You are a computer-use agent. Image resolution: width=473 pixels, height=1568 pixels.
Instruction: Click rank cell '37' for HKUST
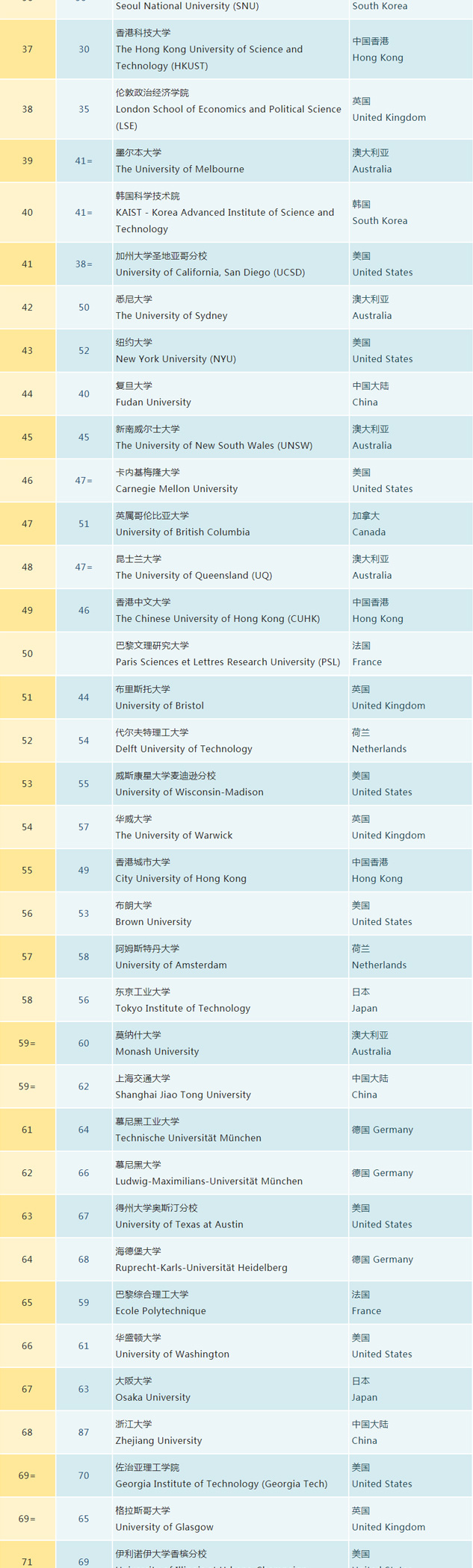[x=28, y=49]
